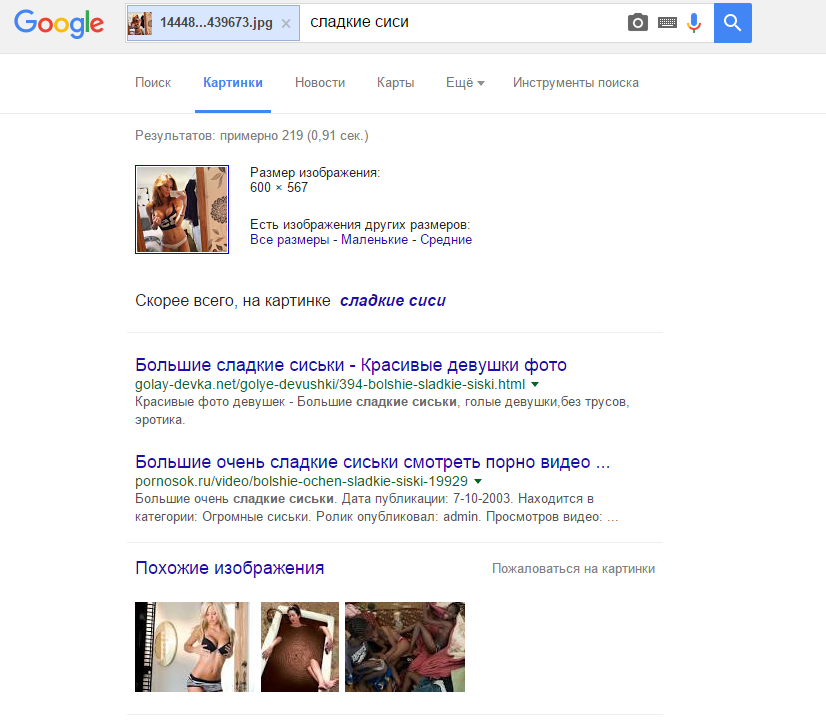Open search by image camera icon
Image resolution: width=826 pixels, height=723 pixels.
point(638,23)
